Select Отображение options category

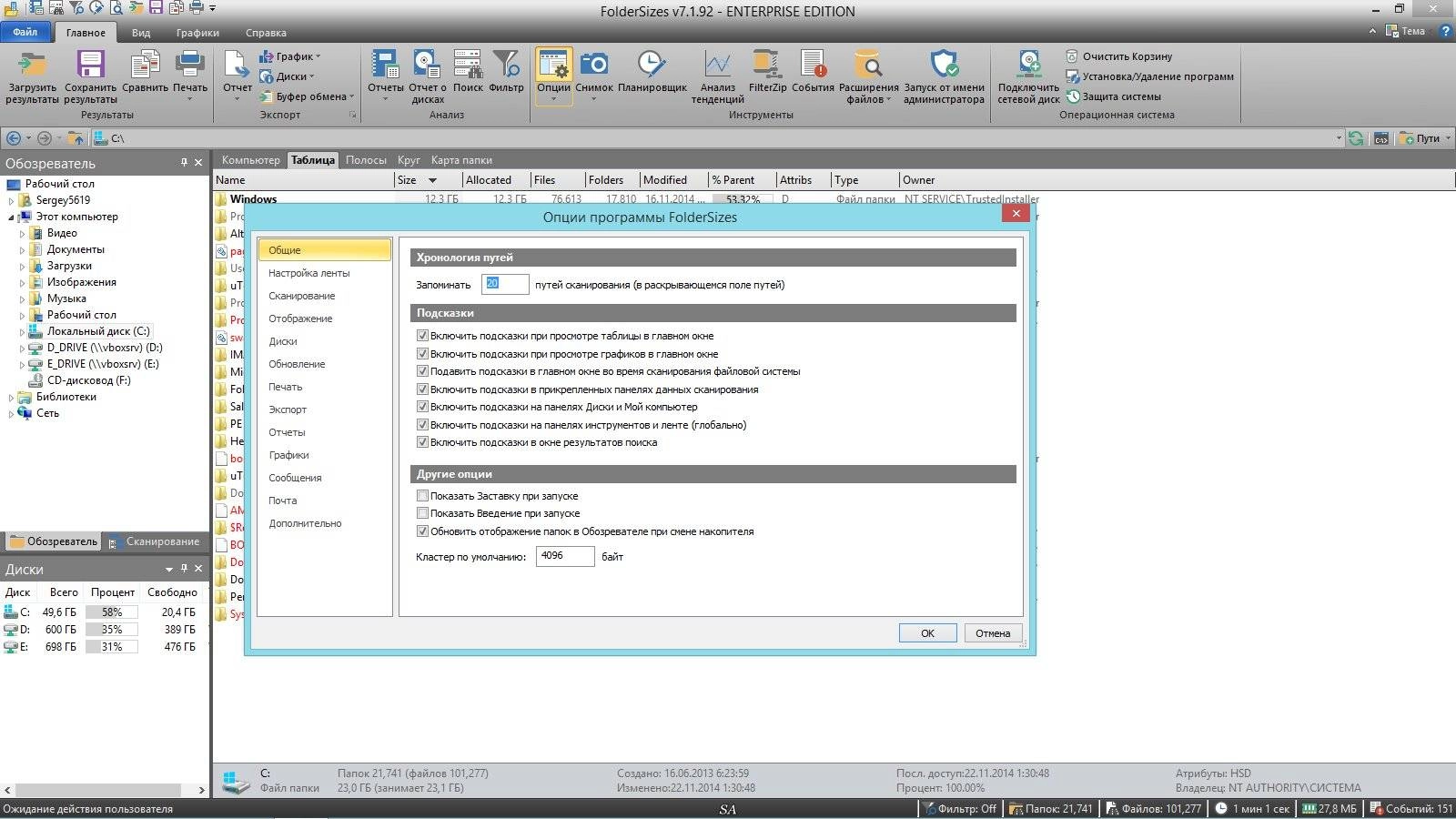pos(324,318)
